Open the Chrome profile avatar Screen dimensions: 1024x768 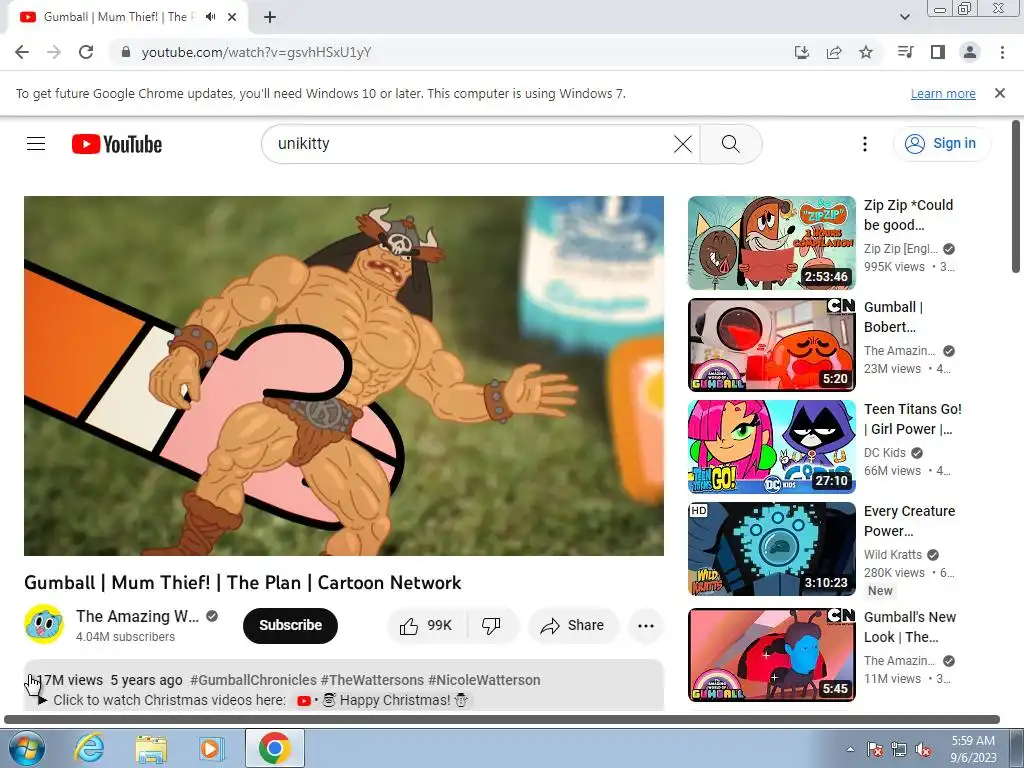point(970,52)
